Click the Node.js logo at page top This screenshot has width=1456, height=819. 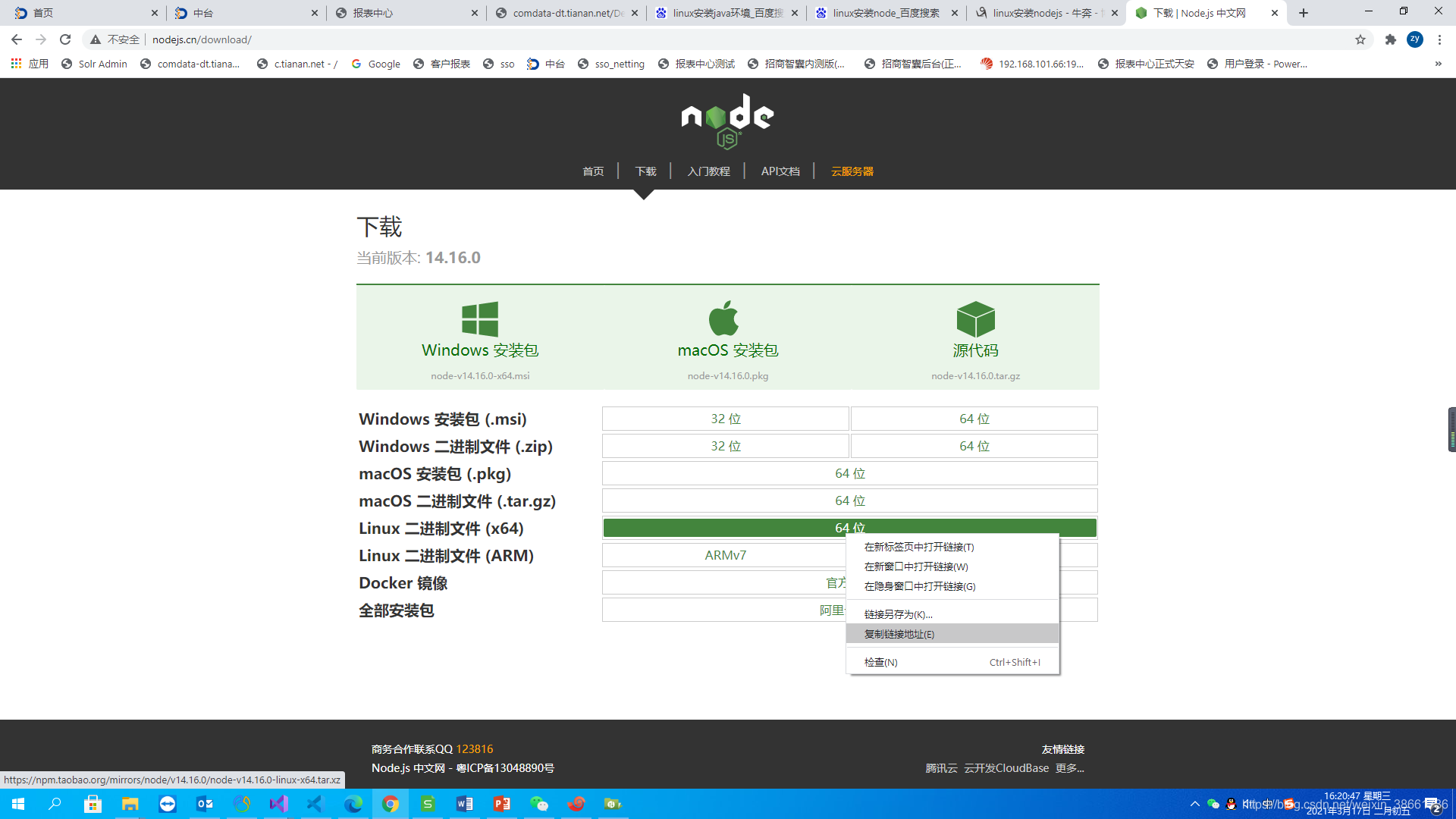point(726,121)
